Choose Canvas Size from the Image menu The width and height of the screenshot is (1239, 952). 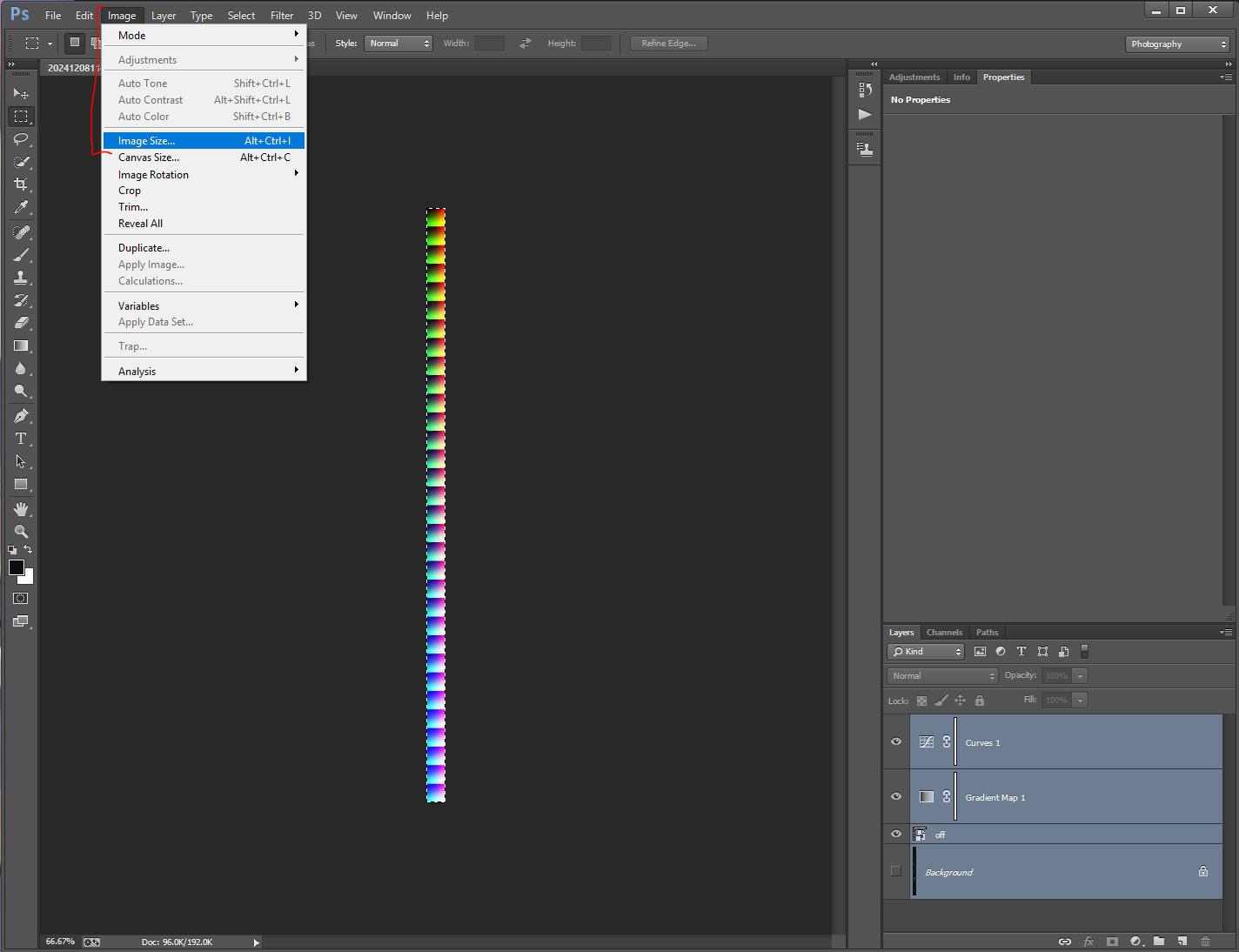point(204,158)
